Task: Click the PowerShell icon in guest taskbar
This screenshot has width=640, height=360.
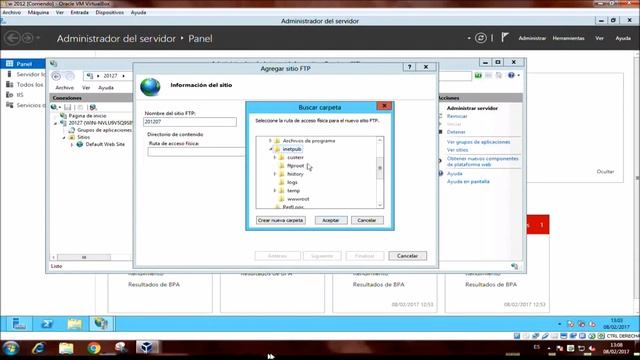Action: pos(47,324)
